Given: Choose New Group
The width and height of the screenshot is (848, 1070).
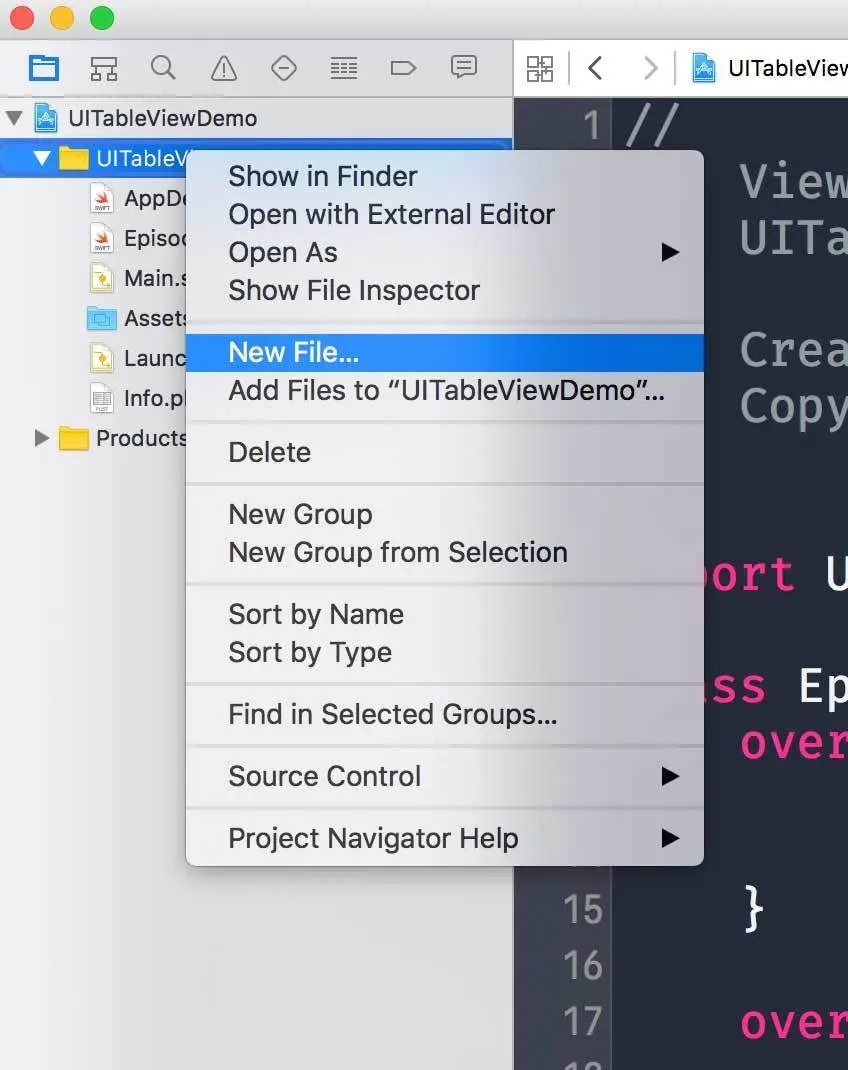Looking at the screenshot, I should point(444,515).
